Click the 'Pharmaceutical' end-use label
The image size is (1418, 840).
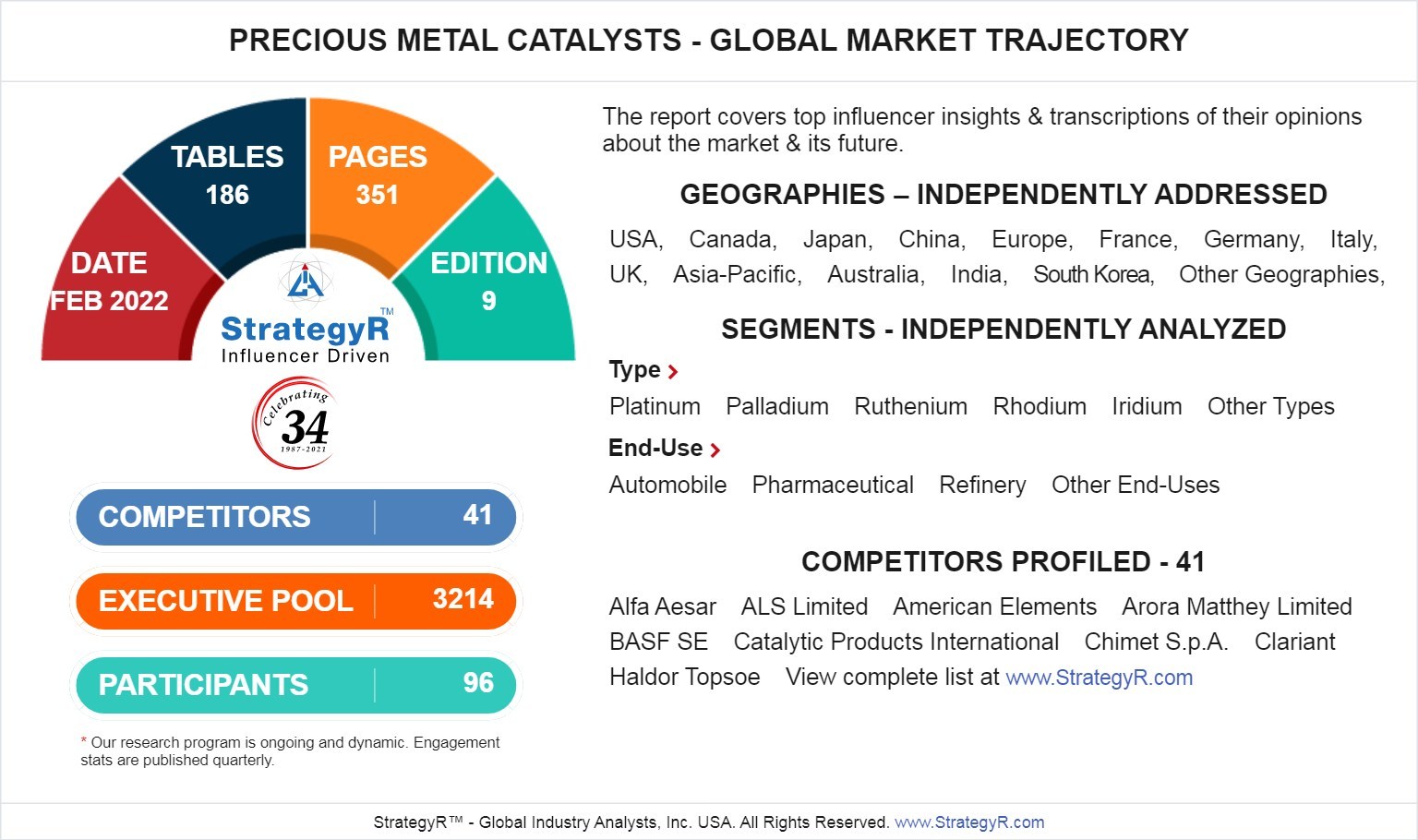(x=833, y=486)
